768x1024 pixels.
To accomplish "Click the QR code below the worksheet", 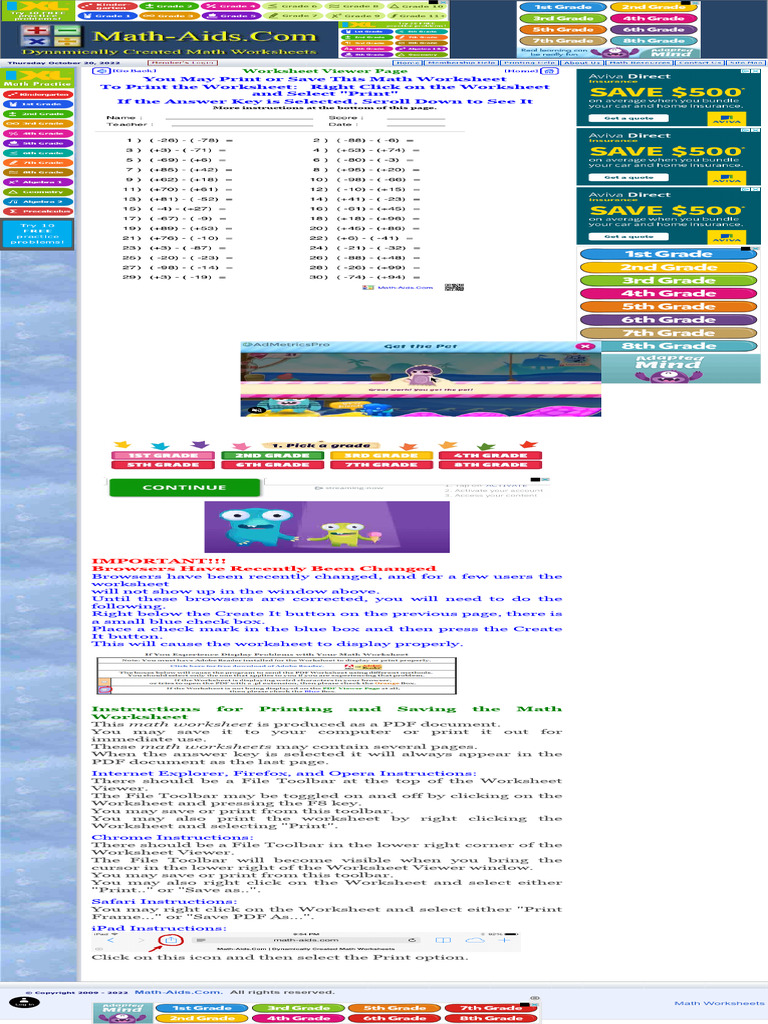I will click(454, 287).
